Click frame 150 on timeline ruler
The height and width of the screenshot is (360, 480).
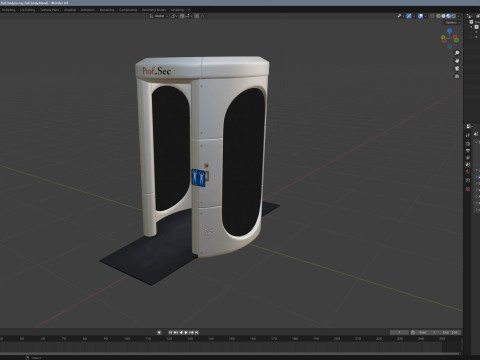click(232, 339)
